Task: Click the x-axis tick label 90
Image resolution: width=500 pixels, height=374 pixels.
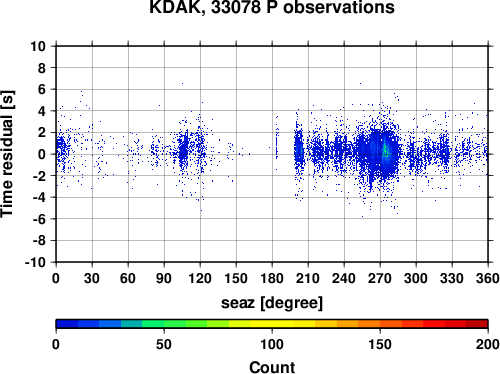Action: pos(164,278)
